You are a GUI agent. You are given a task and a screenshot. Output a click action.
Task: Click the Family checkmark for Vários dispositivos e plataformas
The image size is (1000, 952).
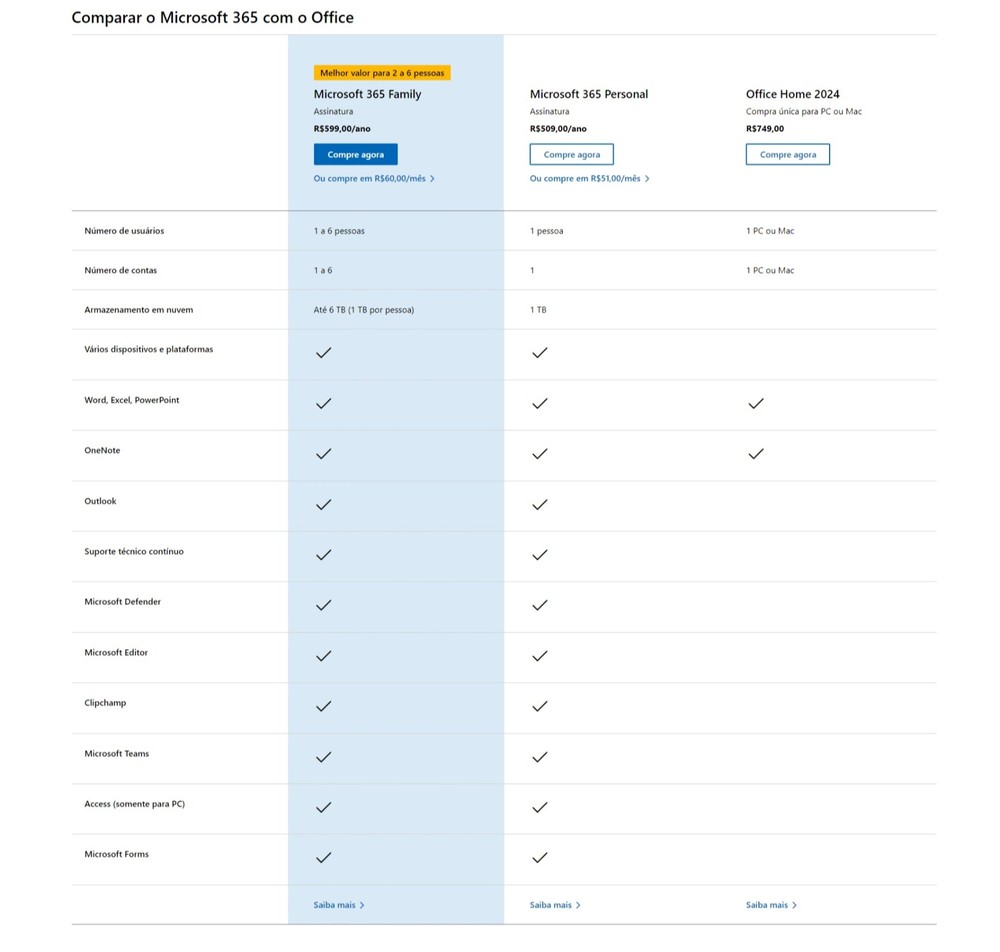pos(323,353)
